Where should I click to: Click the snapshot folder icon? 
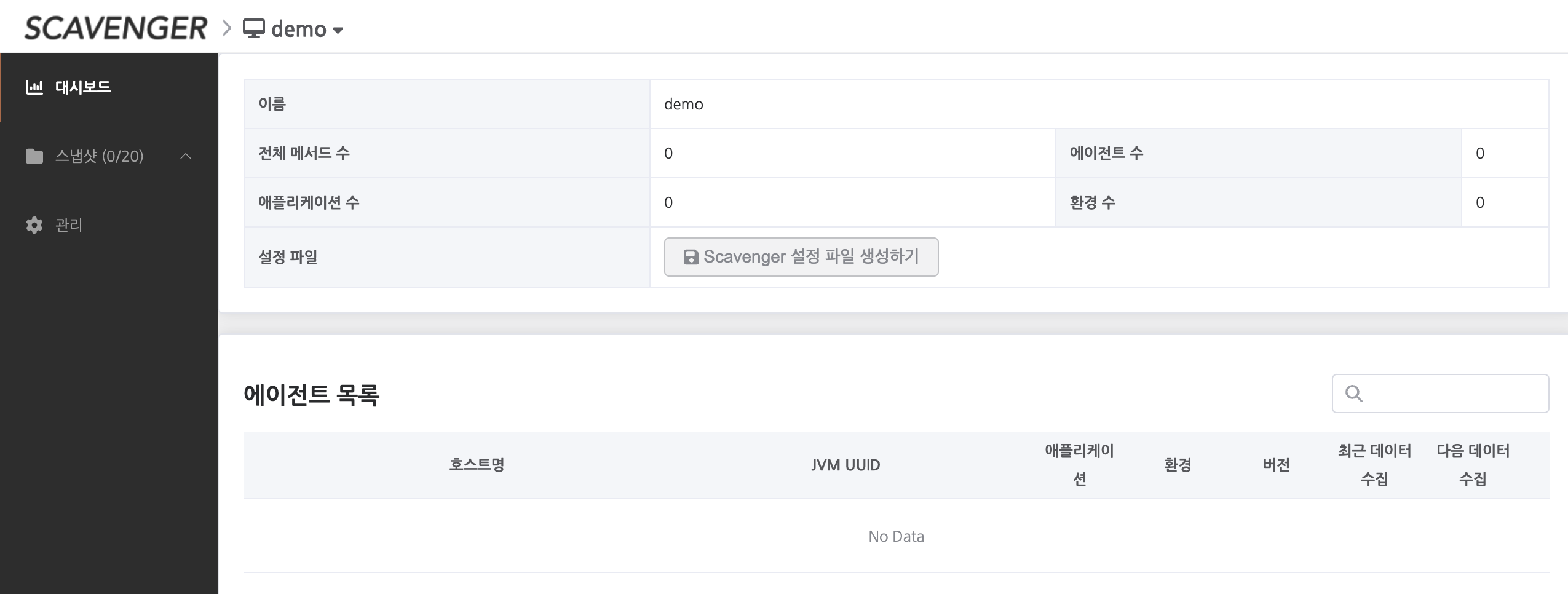34,156
